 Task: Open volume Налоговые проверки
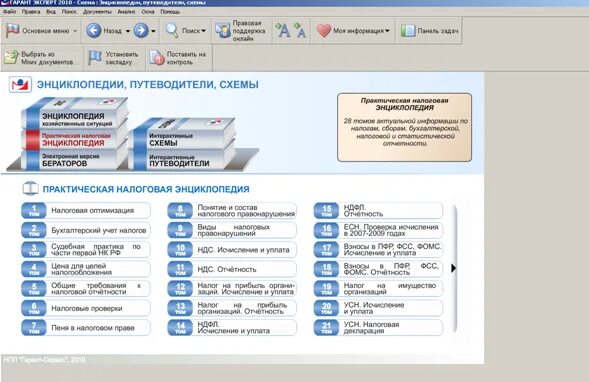86,308
